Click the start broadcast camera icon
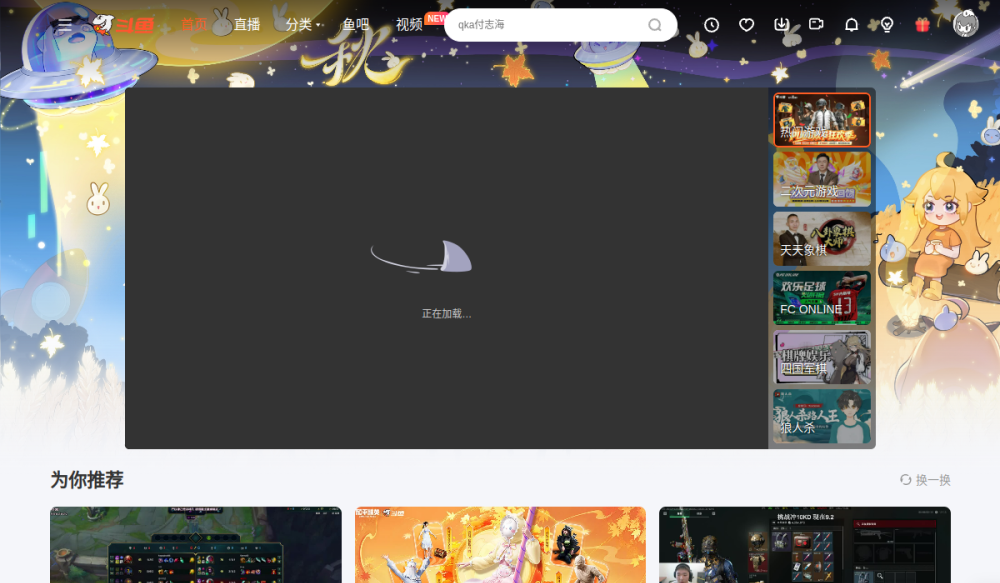Screen dimensions: 1000x583 (x=816, y=24)
